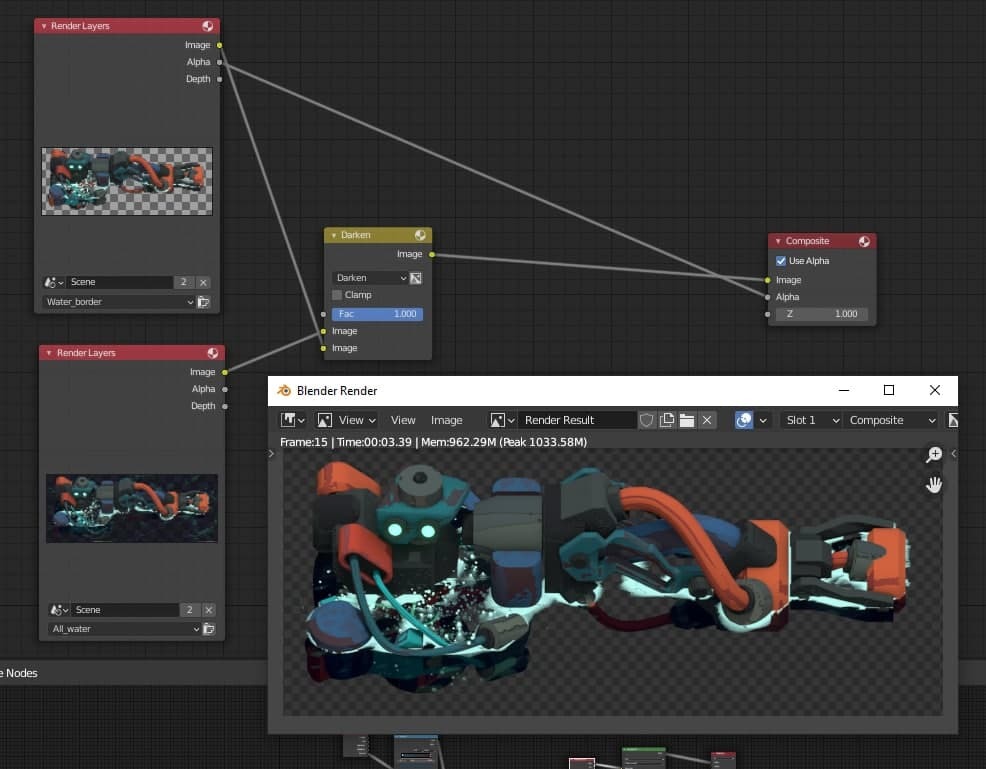Expand the left toolbar arrow in render view

272,453
